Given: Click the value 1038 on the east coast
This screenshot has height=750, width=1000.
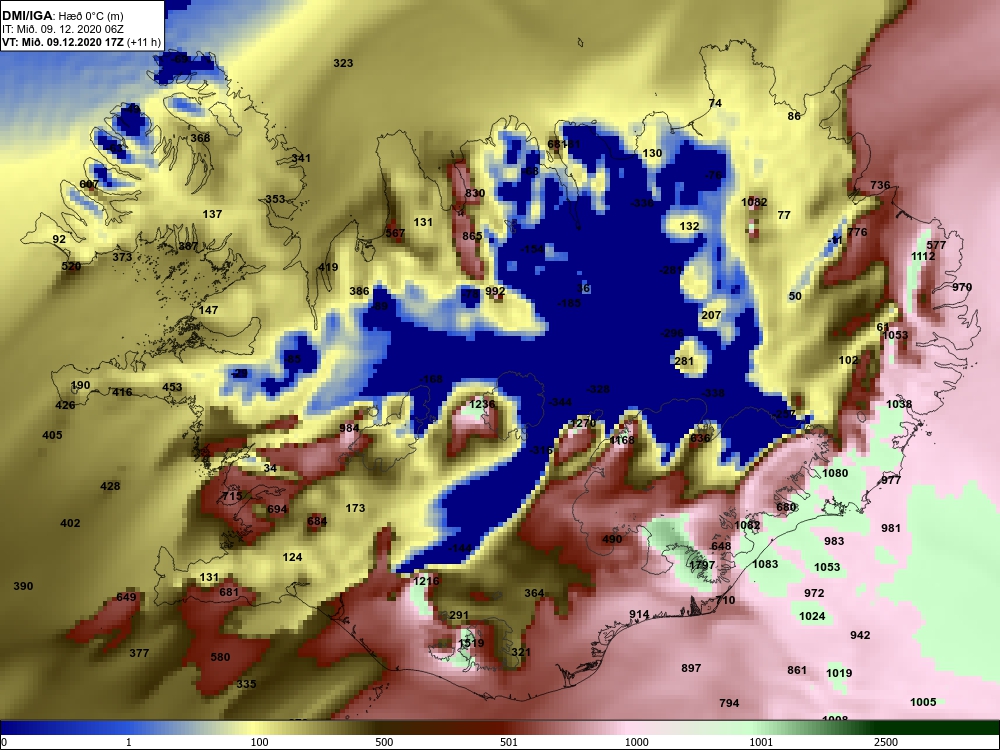Looking at the screenshot, I should tap(899, 404).
